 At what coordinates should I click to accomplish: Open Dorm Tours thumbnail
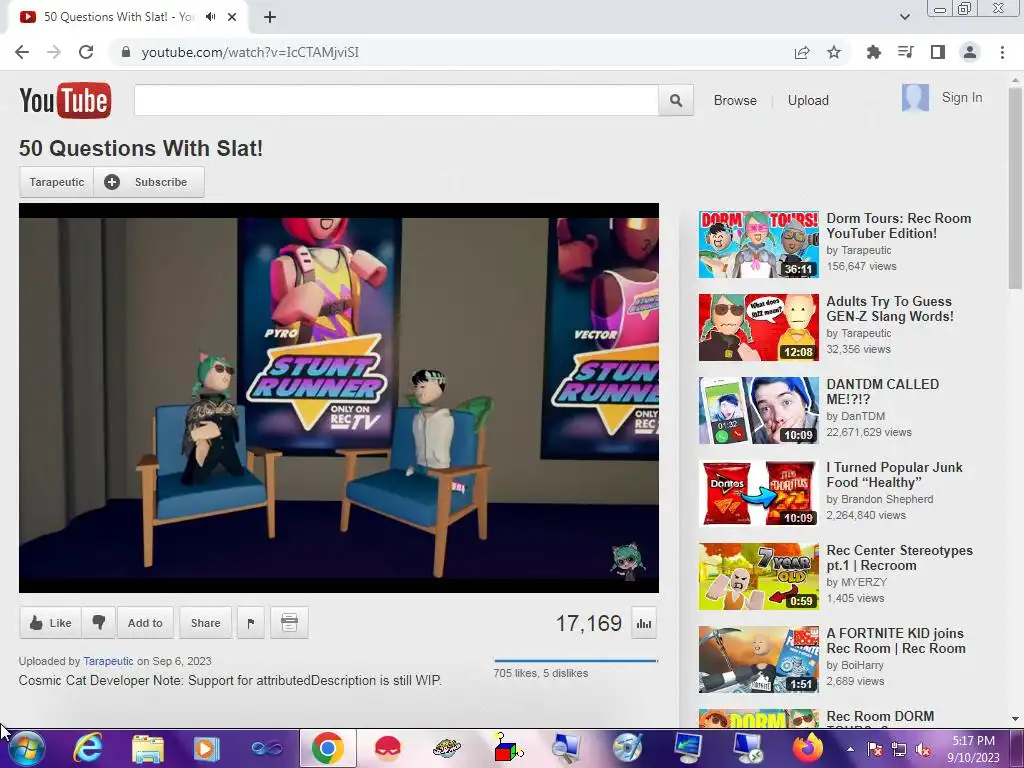tap(758, 244)
